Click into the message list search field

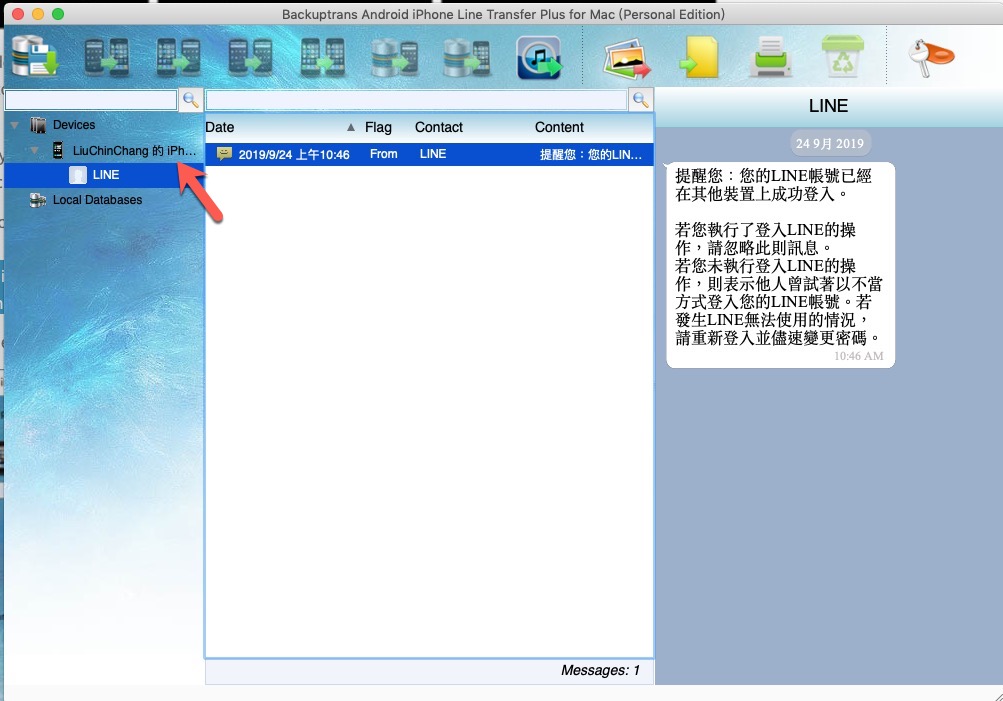[416, 100]
